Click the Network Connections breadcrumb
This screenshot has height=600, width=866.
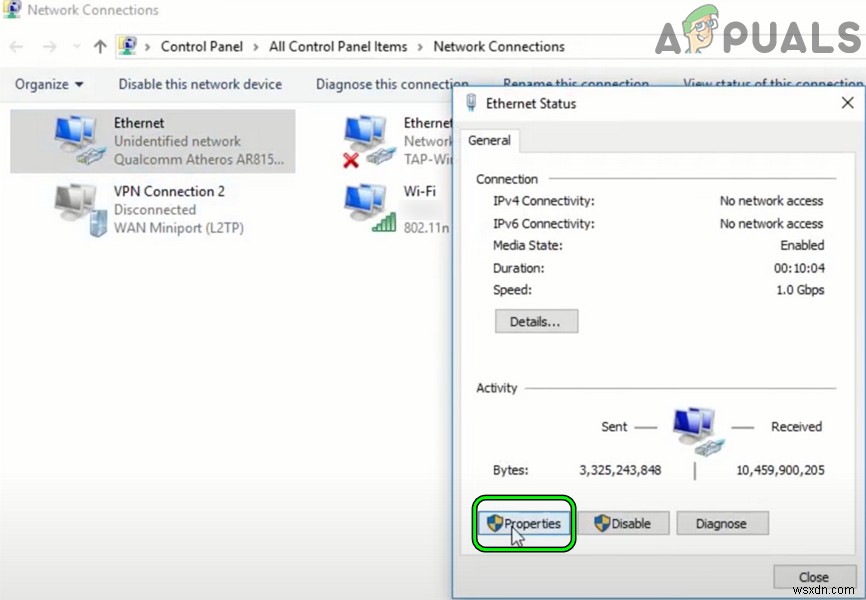point(499,47)
